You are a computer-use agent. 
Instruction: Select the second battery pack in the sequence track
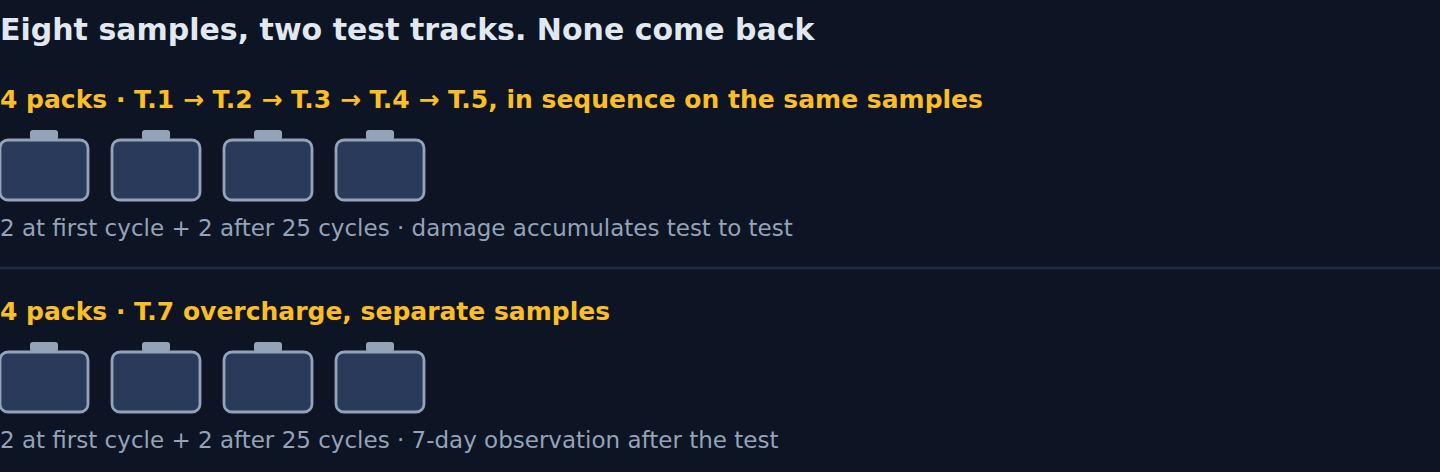pos(156,166)
